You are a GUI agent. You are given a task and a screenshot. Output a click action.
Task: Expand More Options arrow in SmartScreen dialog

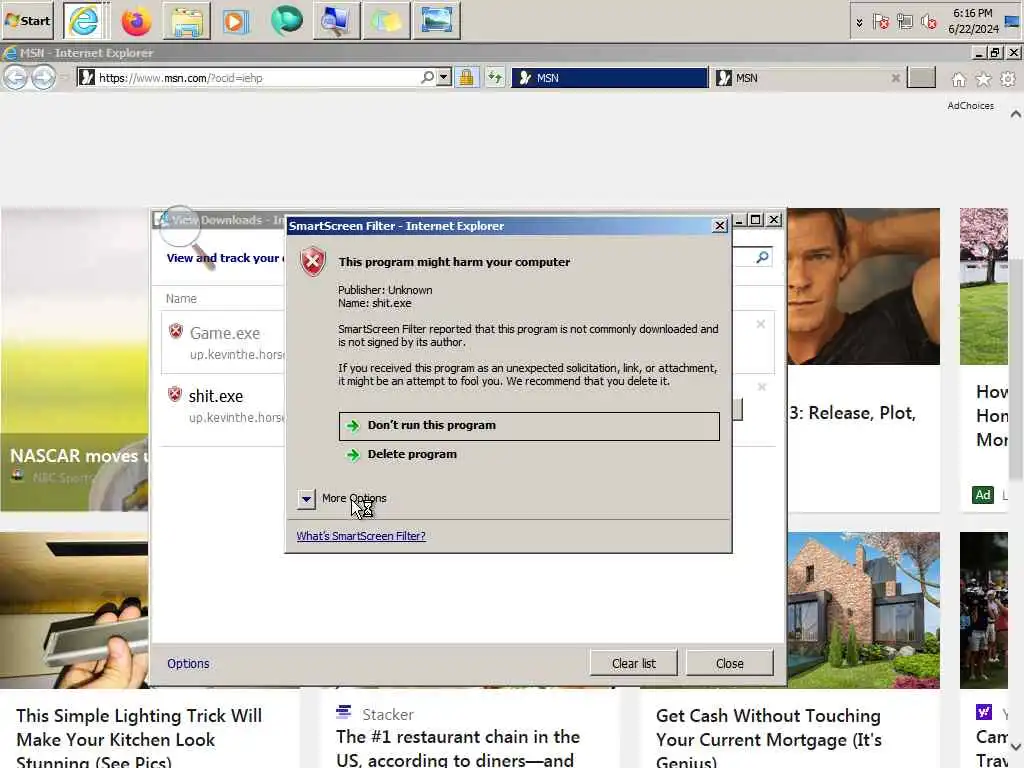[306, 499]
